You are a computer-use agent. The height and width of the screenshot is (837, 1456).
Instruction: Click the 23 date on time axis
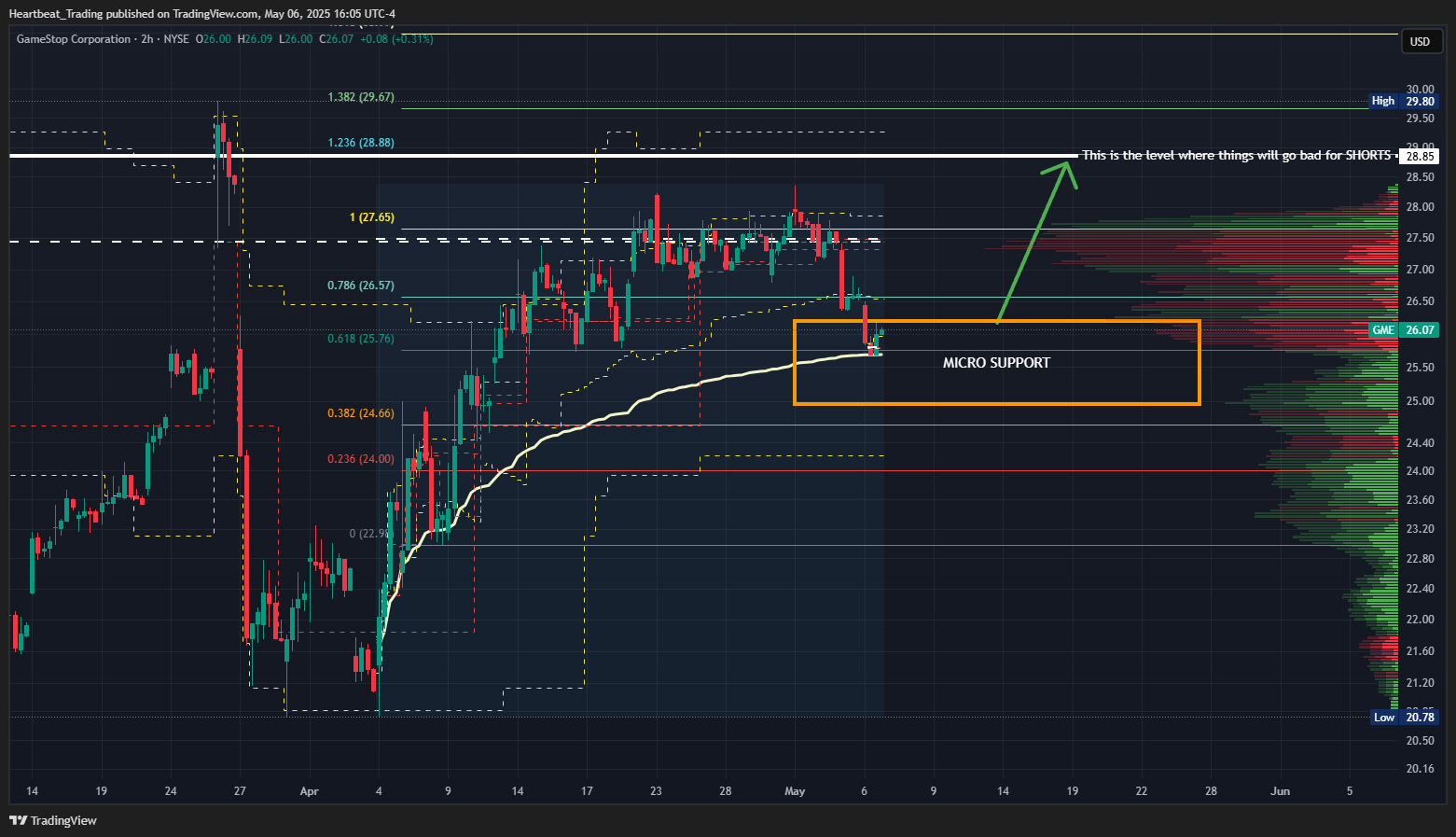[x=656, y=791]
